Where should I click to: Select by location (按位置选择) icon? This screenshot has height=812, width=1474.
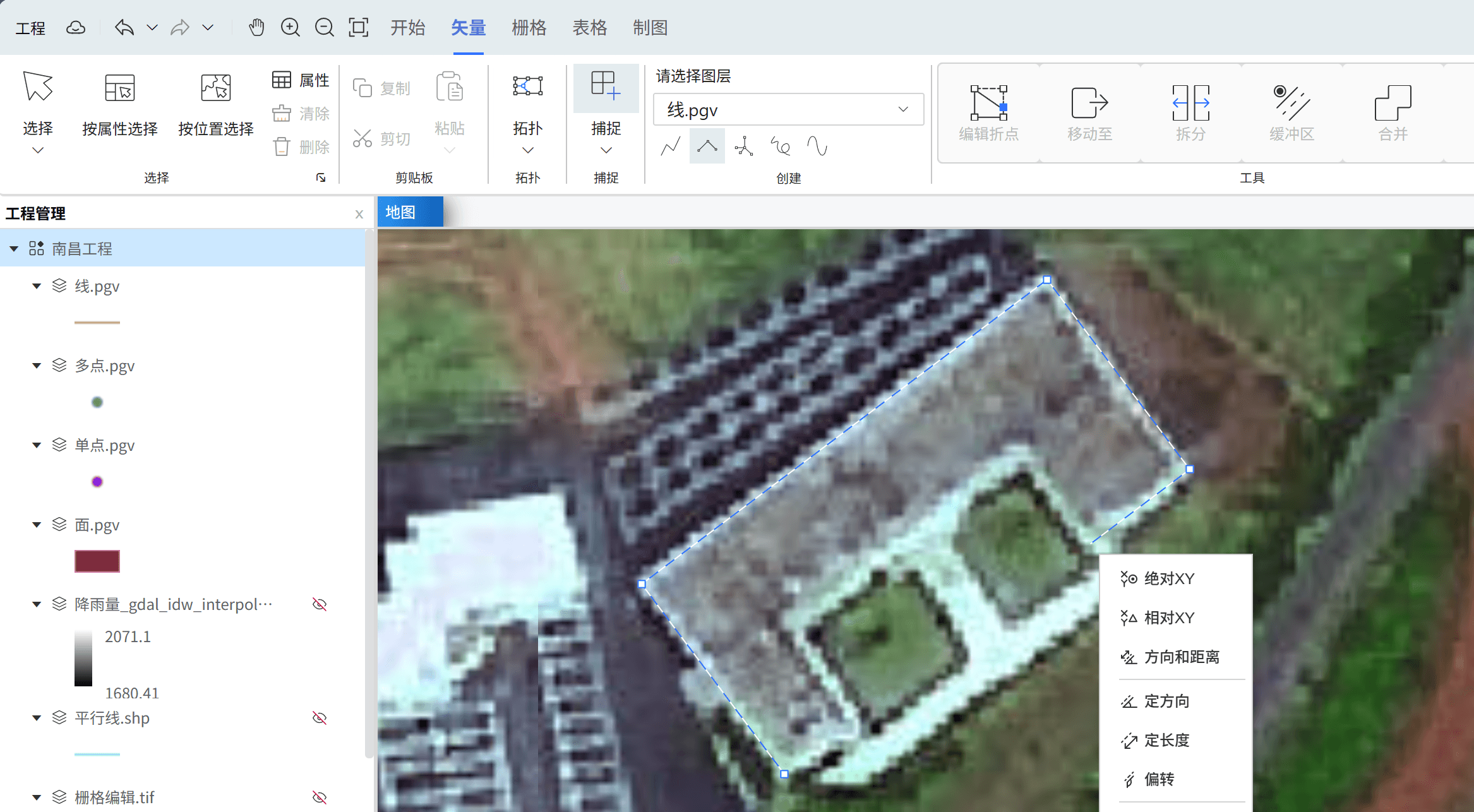tap(215, 88)
